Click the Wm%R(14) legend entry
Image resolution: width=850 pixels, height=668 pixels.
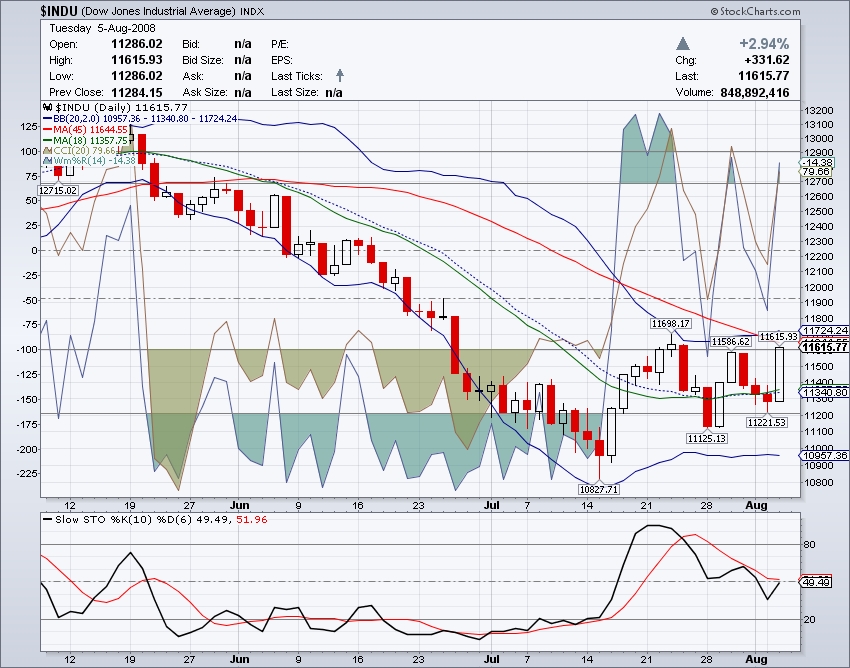click(90, 161)
